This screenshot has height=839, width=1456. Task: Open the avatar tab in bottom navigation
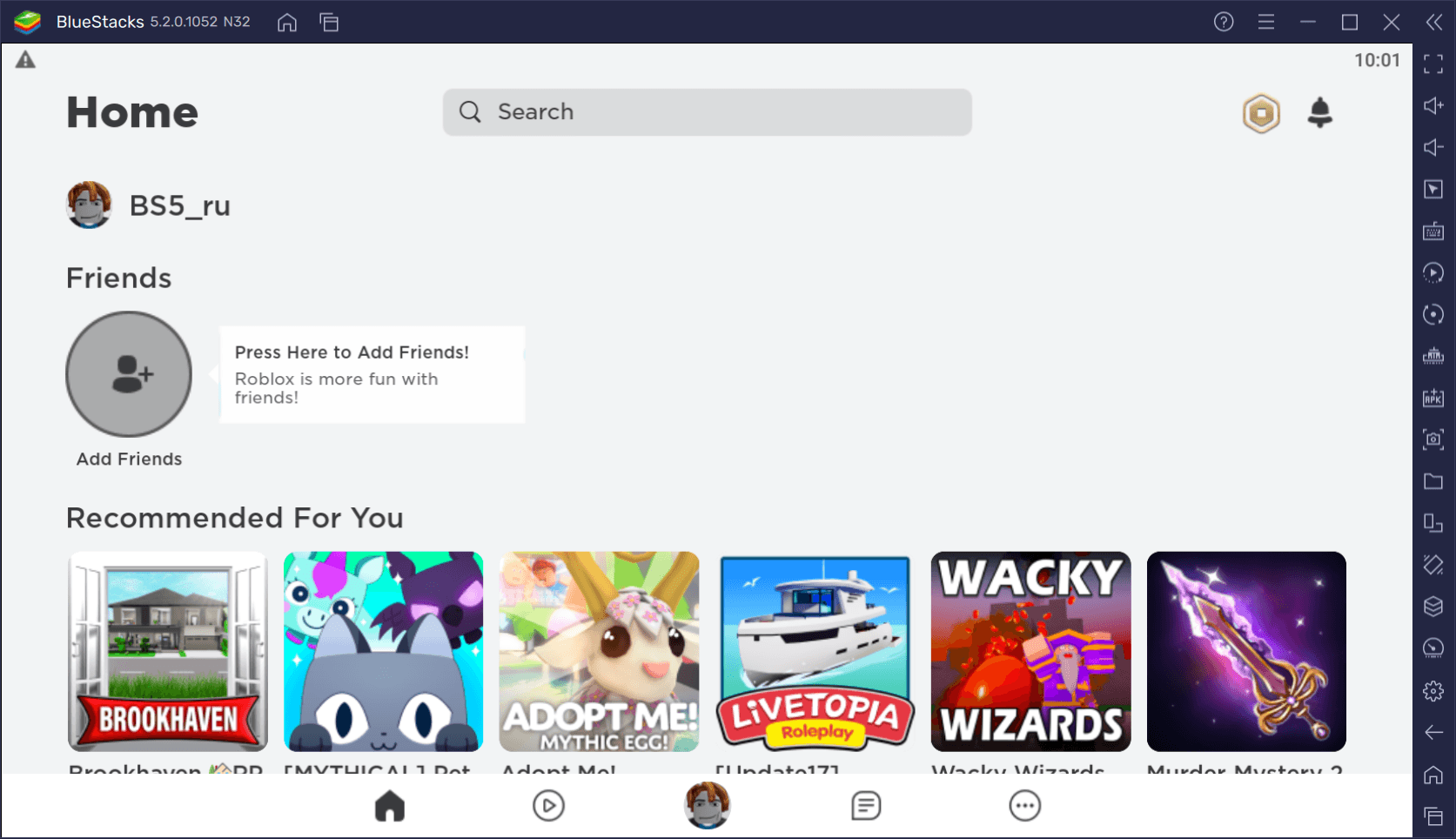pos(707,805)
